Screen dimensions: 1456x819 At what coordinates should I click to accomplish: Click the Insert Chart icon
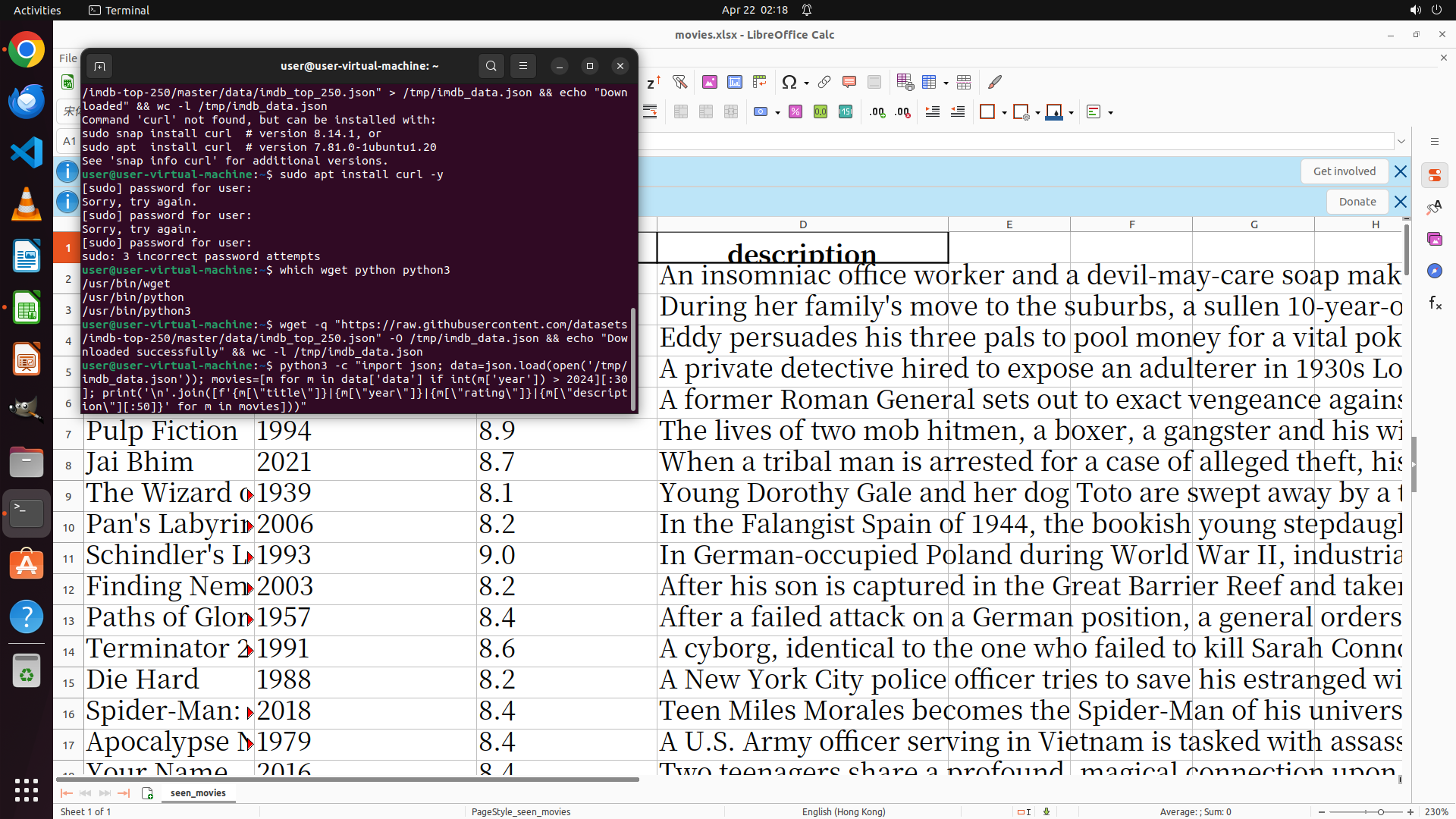(734, 82)
